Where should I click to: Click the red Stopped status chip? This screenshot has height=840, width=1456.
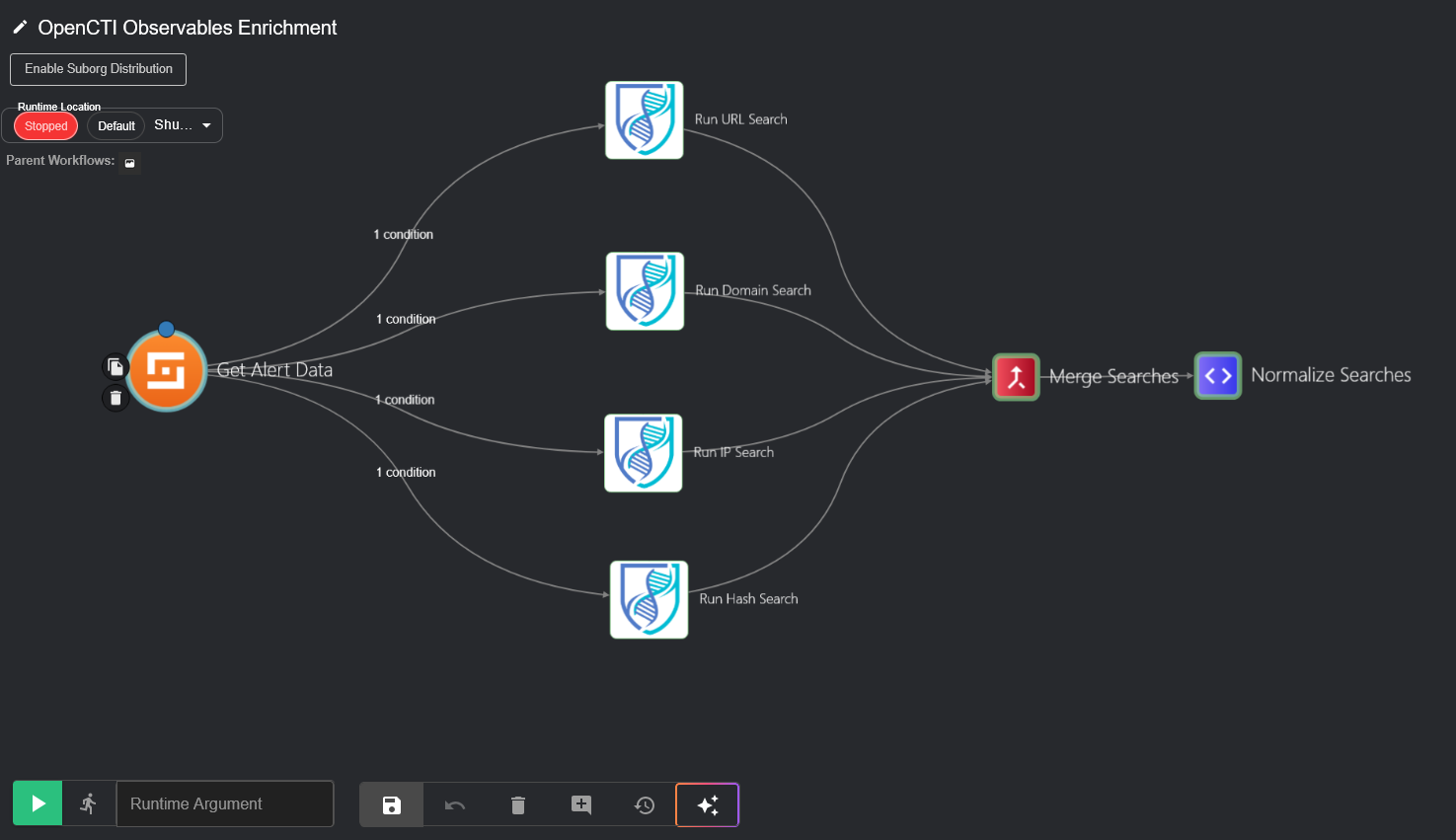click(45, 126)
